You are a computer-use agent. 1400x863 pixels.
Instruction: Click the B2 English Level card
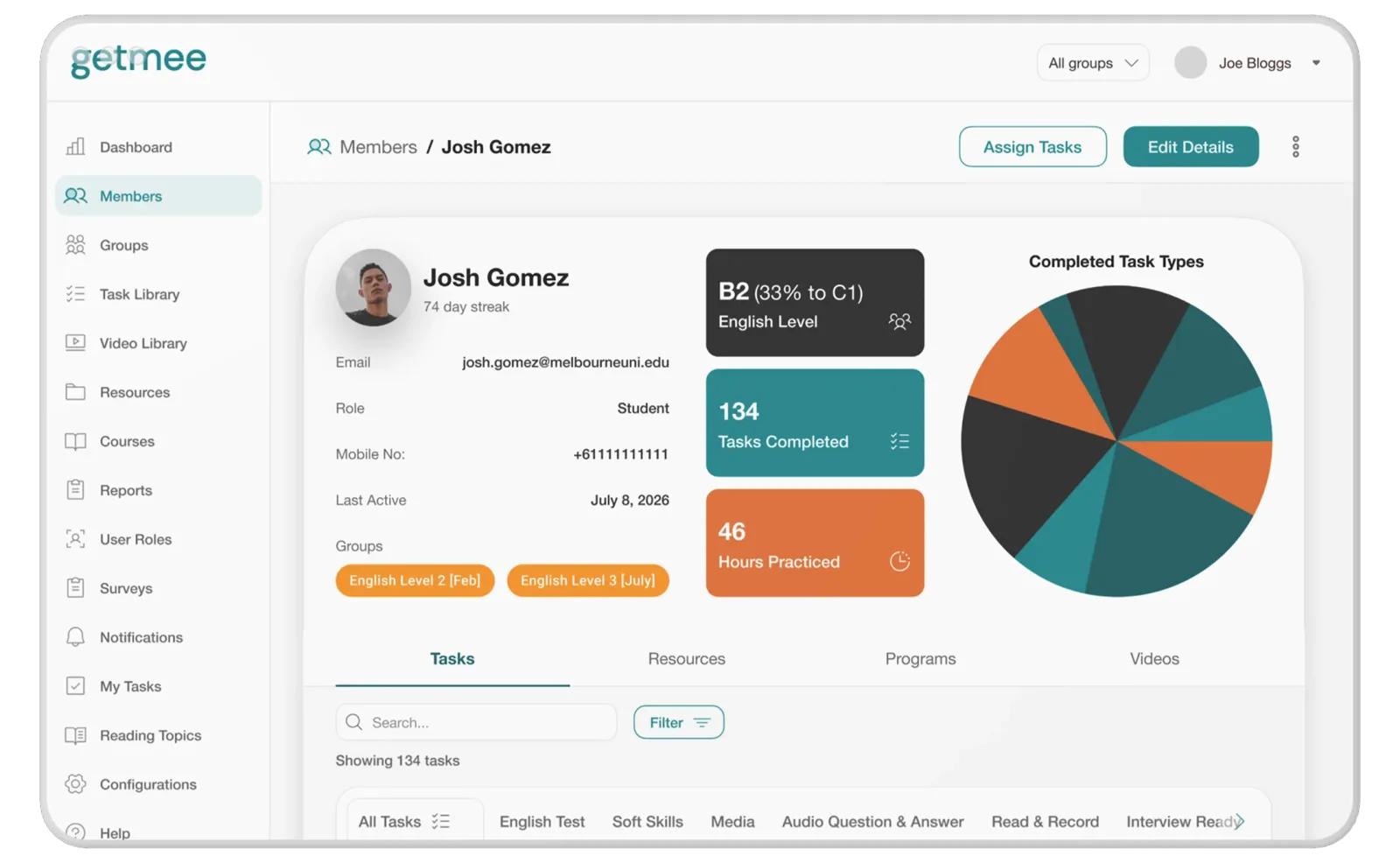pyautogui.click(x=815, y=303)
